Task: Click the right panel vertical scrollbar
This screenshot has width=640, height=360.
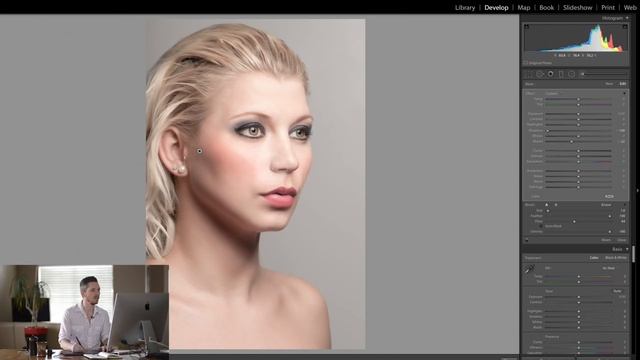Action: 633,253
